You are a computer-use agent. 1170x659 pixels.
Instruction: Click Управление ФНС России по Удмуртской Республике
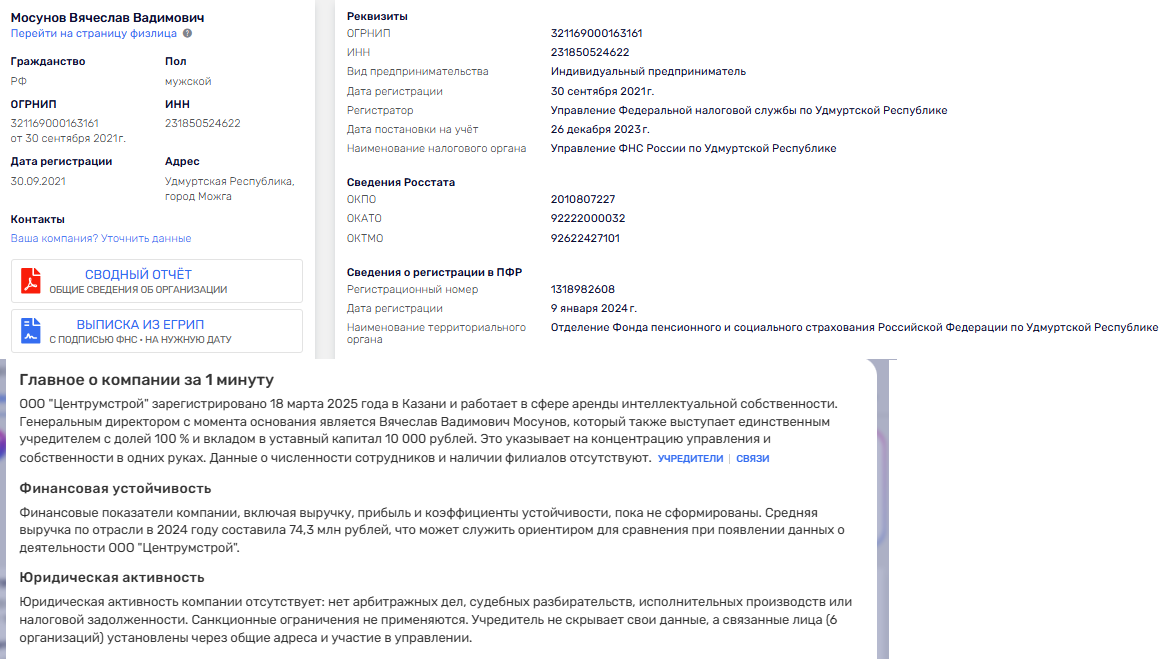693,149
